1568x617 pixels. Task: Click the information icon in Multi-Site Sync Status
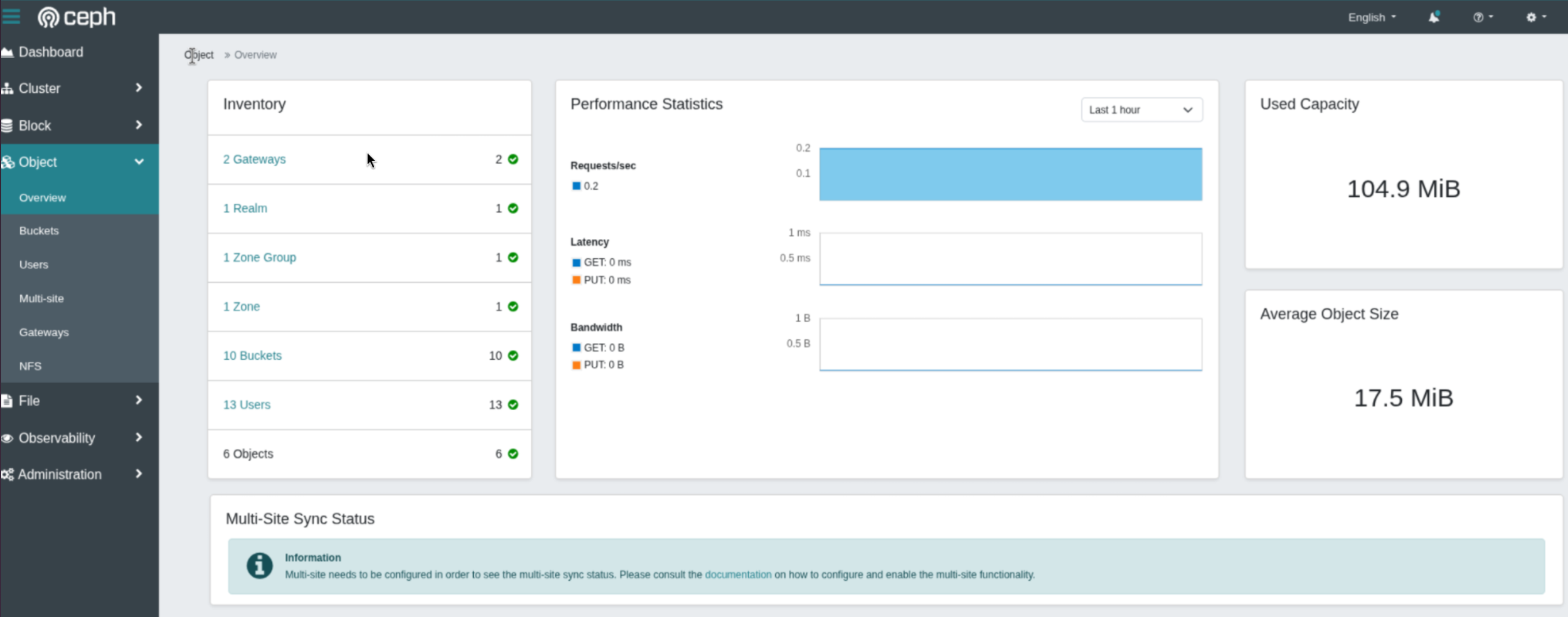(260, 565)
